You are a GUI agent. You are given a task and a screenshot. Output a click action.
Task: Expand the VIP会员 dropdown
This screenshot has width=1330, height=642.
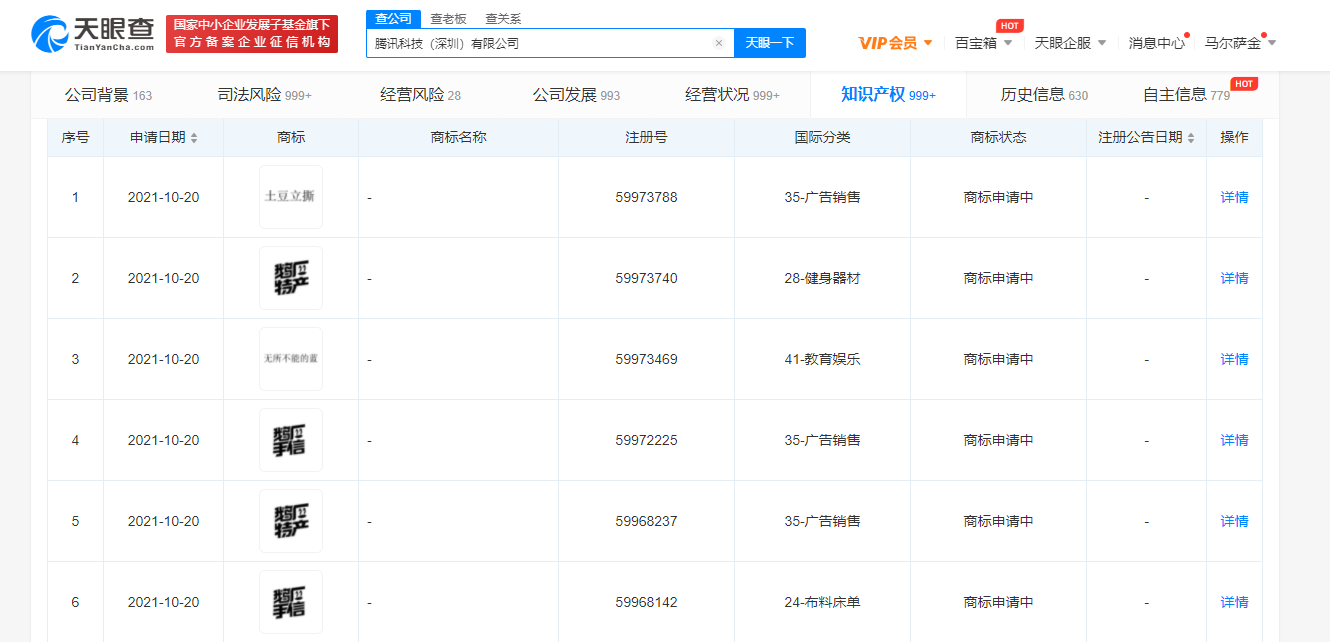tap(895, 43)
